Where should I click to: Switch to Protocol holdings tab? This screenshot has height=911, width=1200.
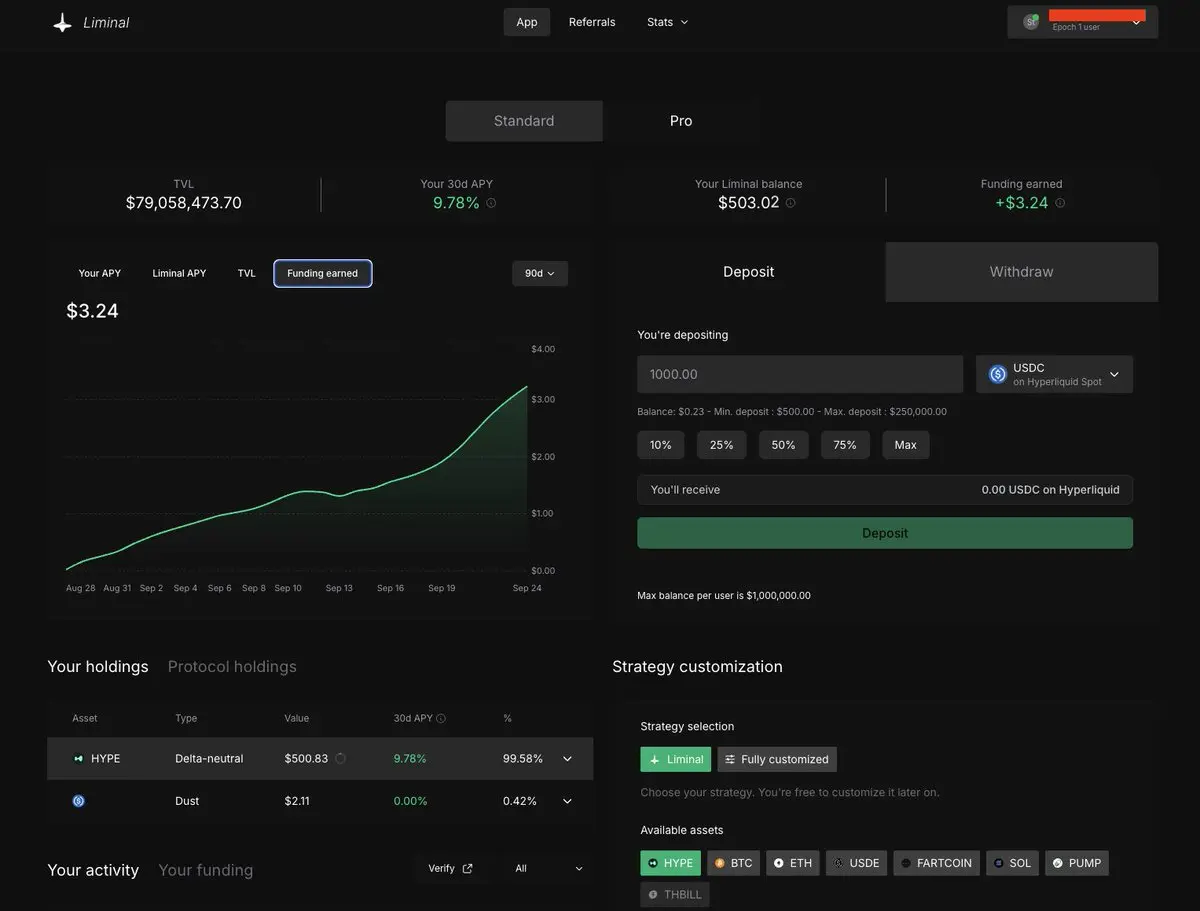(232, 667)
